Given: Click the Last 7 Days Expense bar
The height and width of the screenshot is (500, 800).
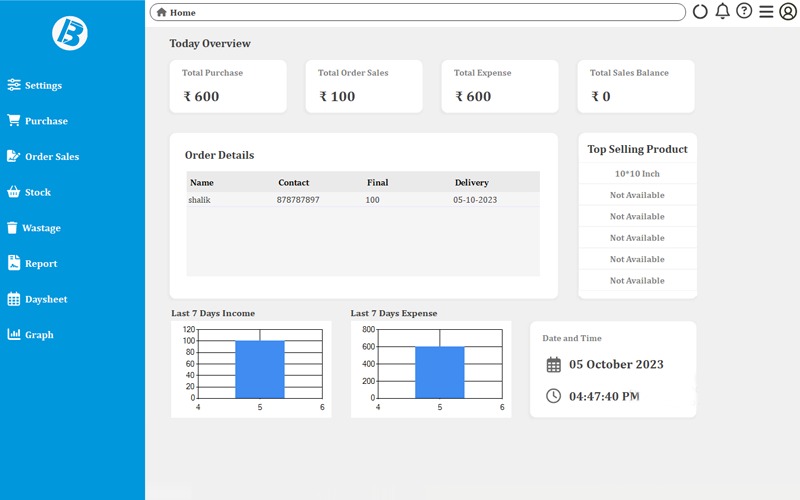Looking at the screenshot, I should [440, 372].
